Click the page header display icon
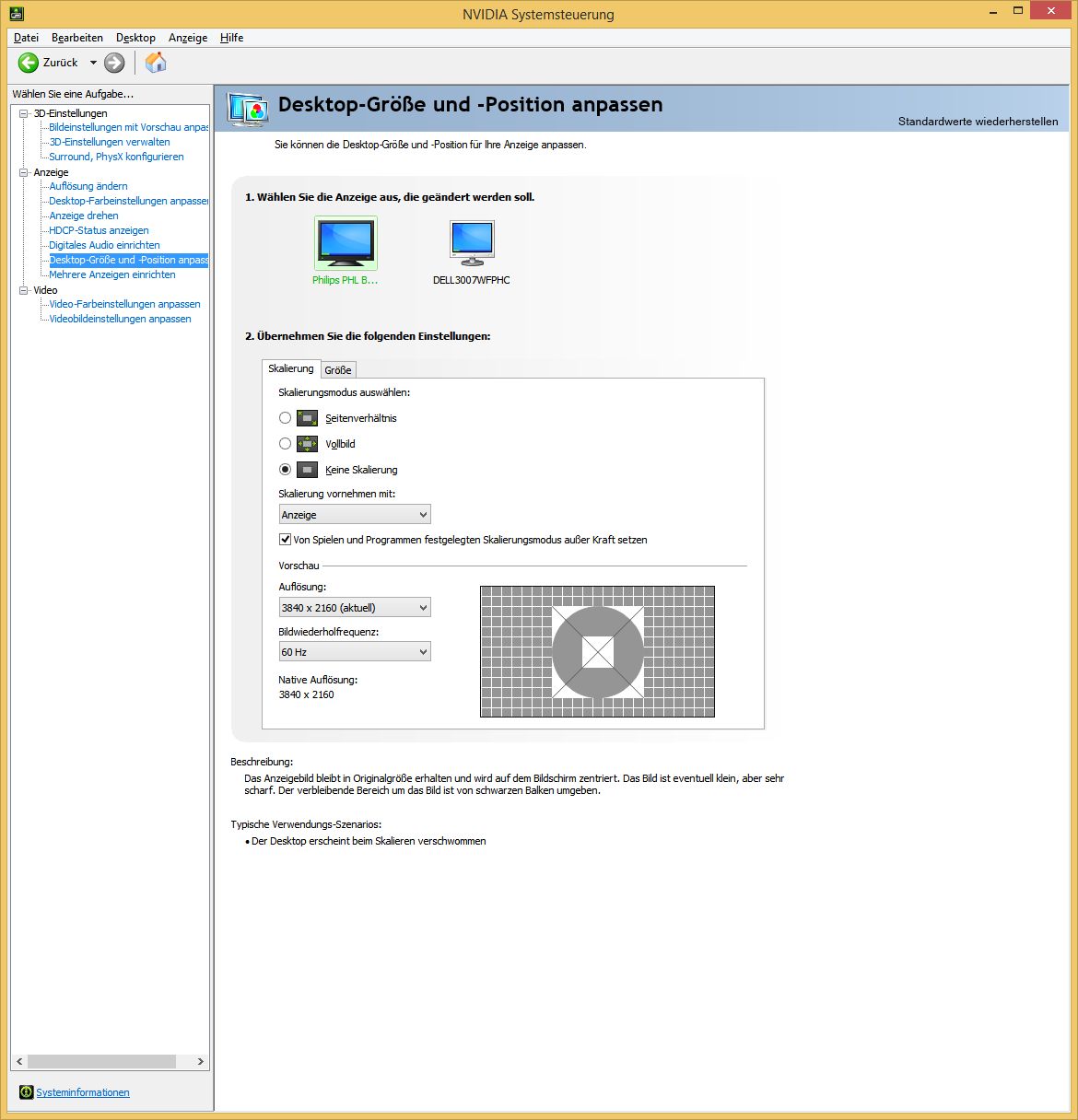 pos(248,109)
